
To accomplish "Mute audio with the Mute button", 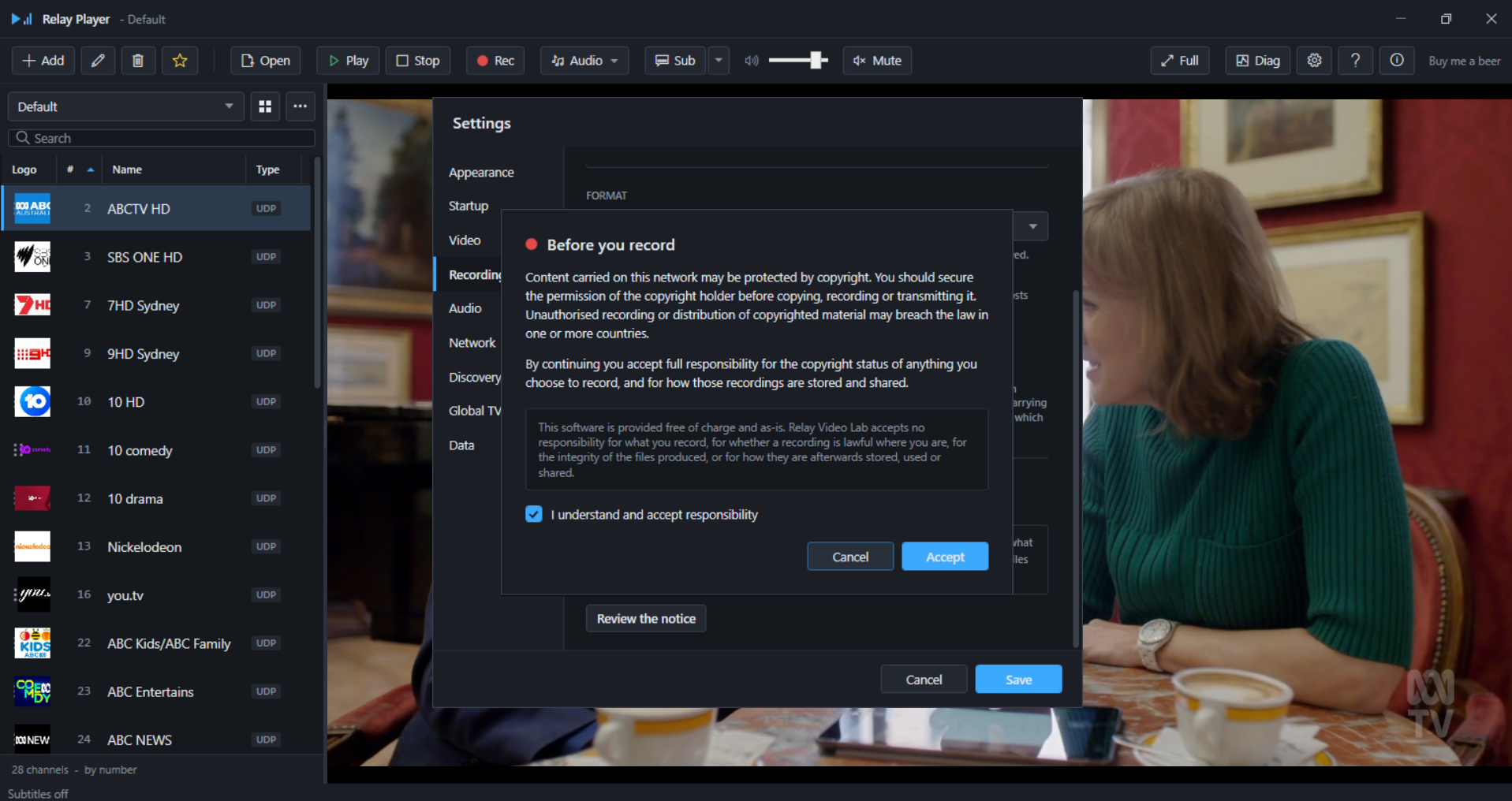I will coord(877,61).
